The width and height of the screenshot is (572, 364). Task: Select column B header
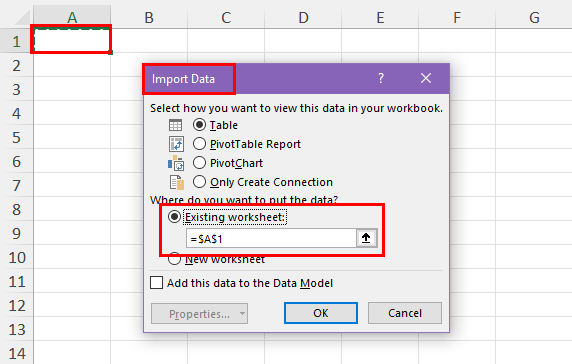pos(149,17)
